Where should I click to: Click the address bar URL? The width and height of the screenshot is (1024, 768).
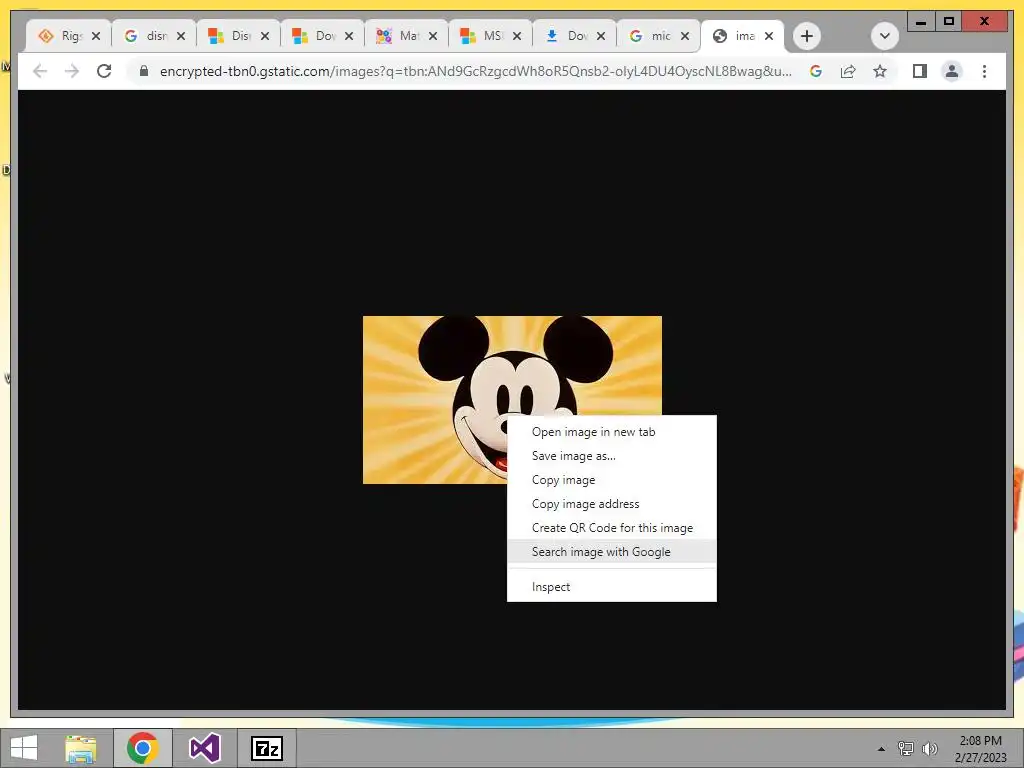tap(475, 71)
